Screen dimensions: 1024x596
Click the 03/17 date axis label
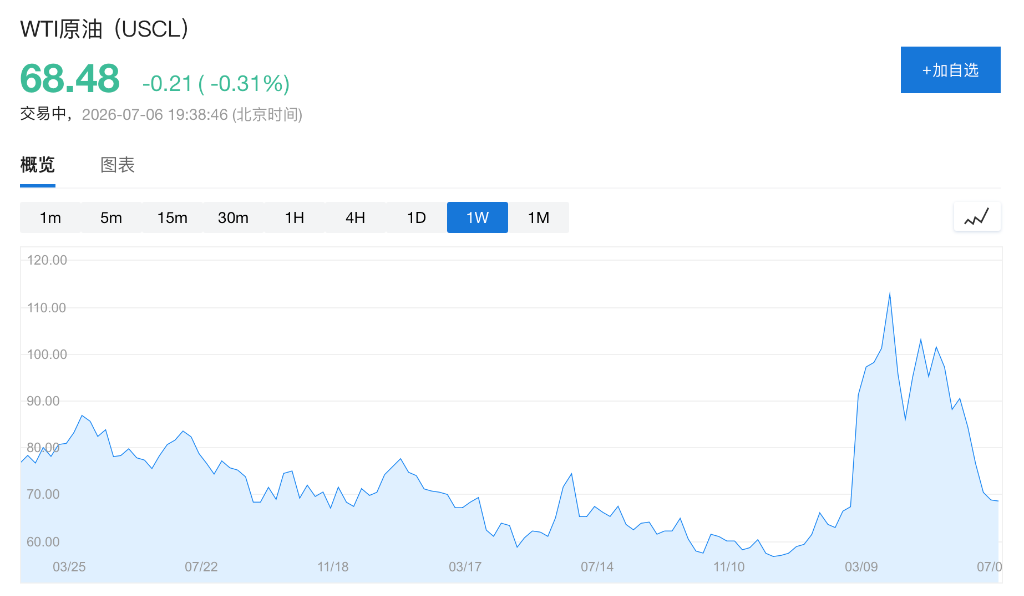(465, 567)
